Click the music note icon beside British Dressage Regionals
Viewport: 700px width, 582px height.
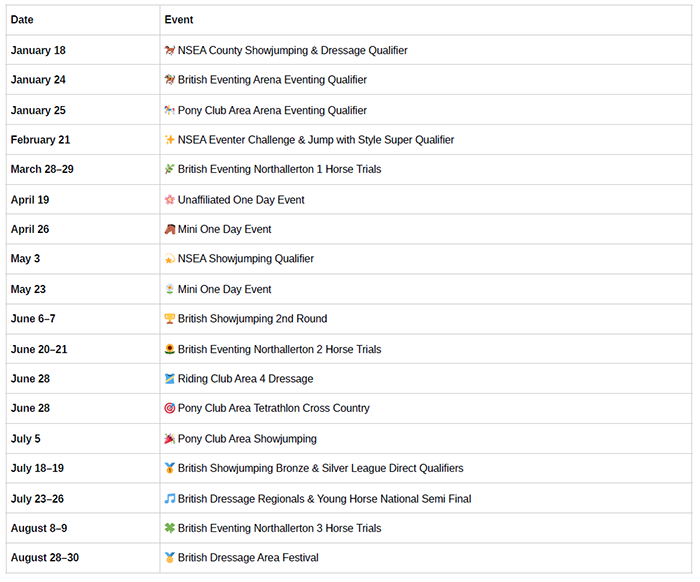pos(170,498)
